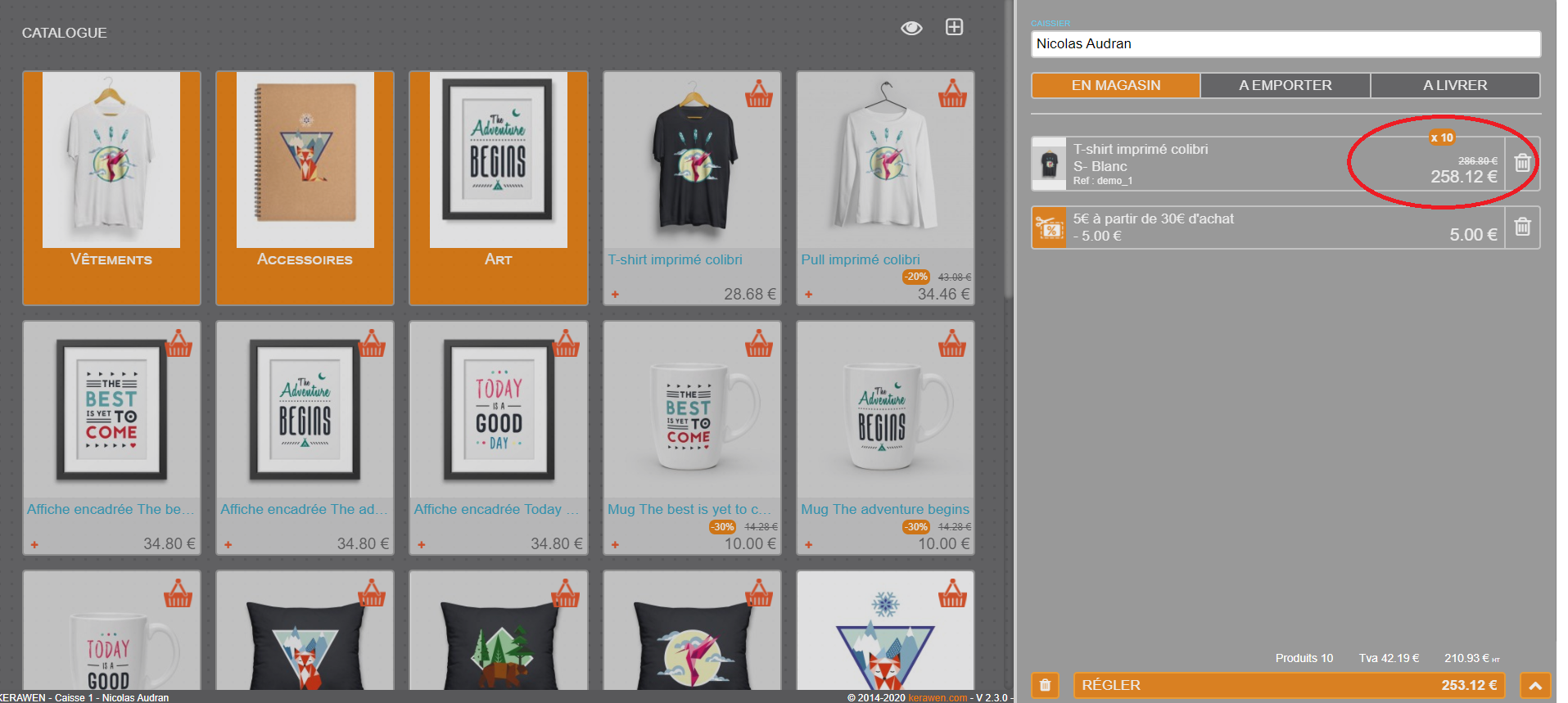Add Today is a good day mug basket icon
This screenshot has width=1568, height=703.
click(x=178, y=593)
